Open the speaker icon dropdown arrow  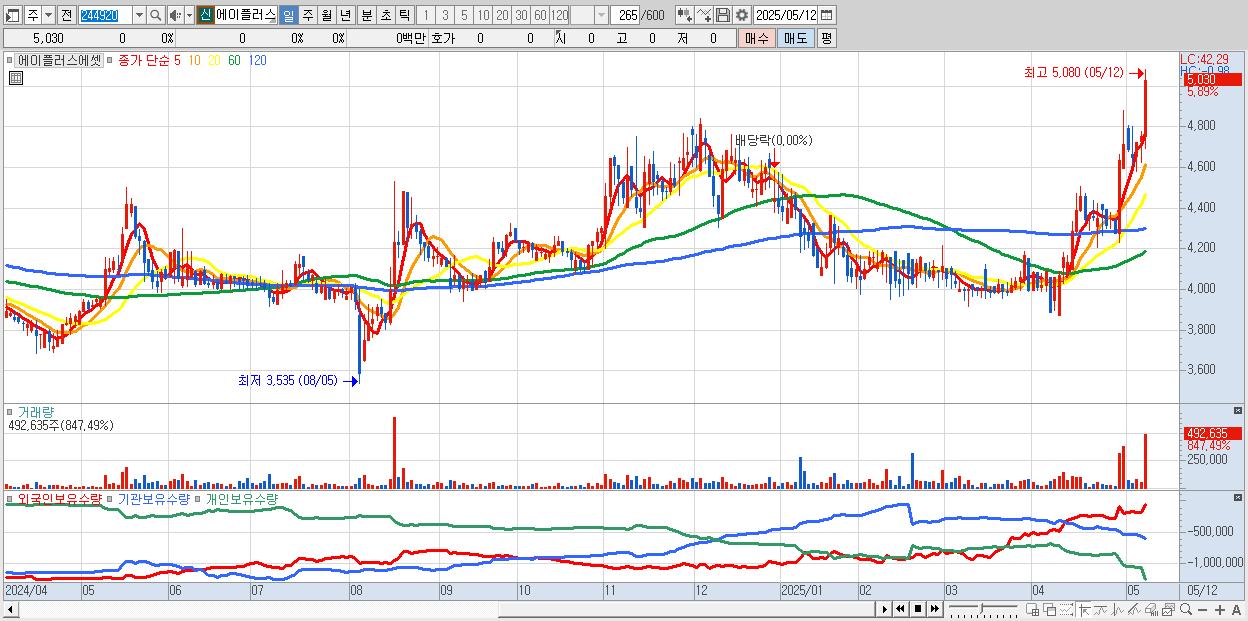point(189,15)
